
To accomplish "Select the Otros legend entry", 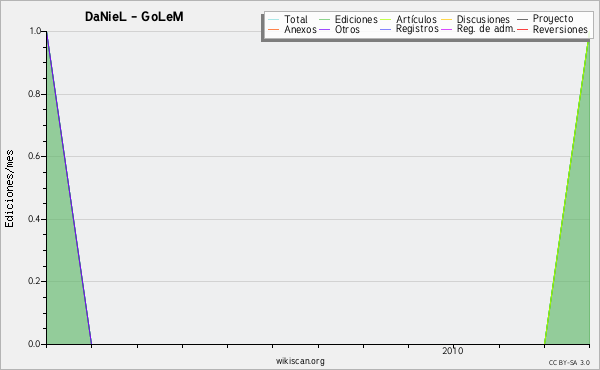I will click(347, 29).
